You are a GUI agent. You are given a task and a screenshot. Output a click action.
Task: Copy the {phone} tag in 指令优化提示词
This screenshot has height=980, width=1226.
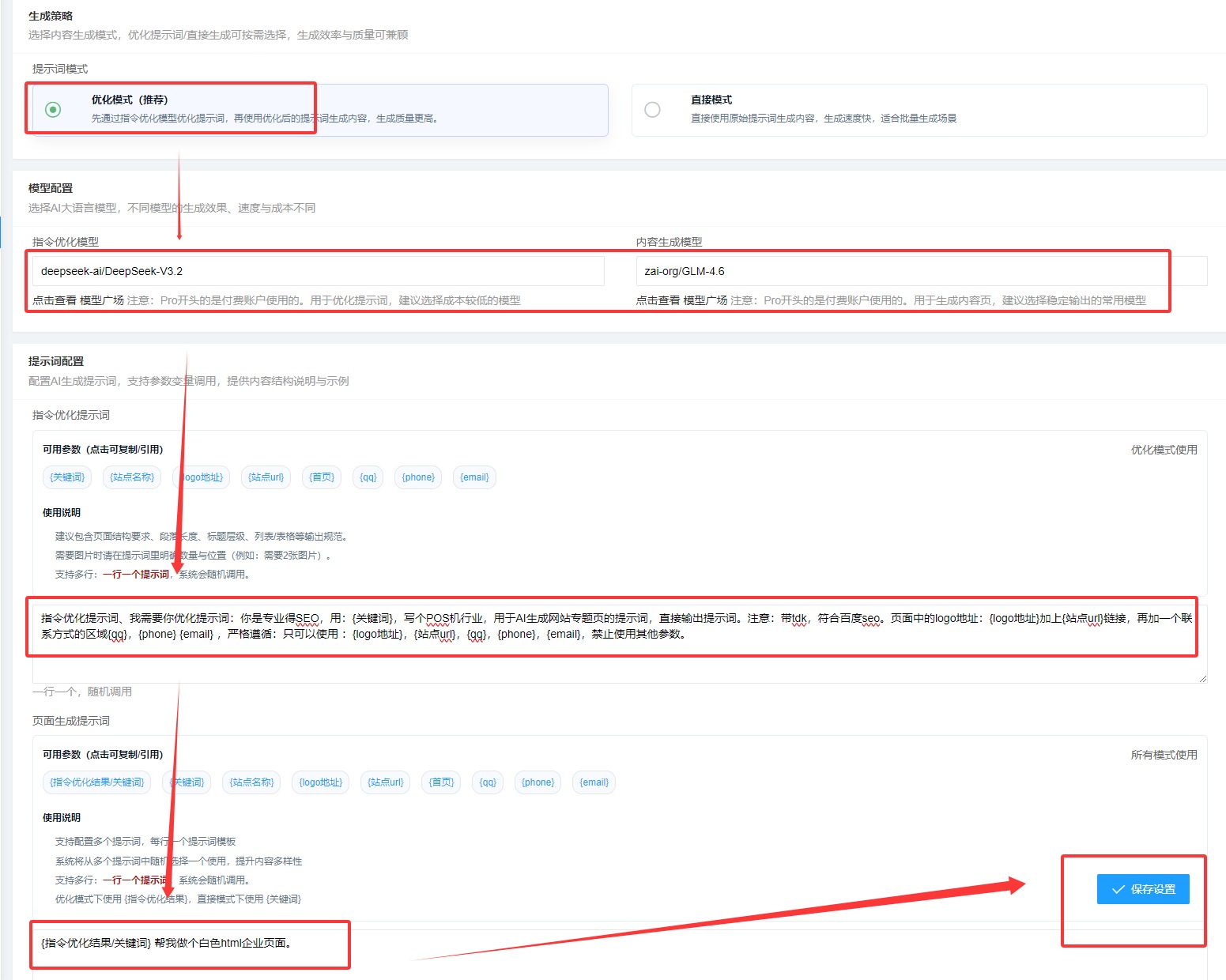(418, 477)
